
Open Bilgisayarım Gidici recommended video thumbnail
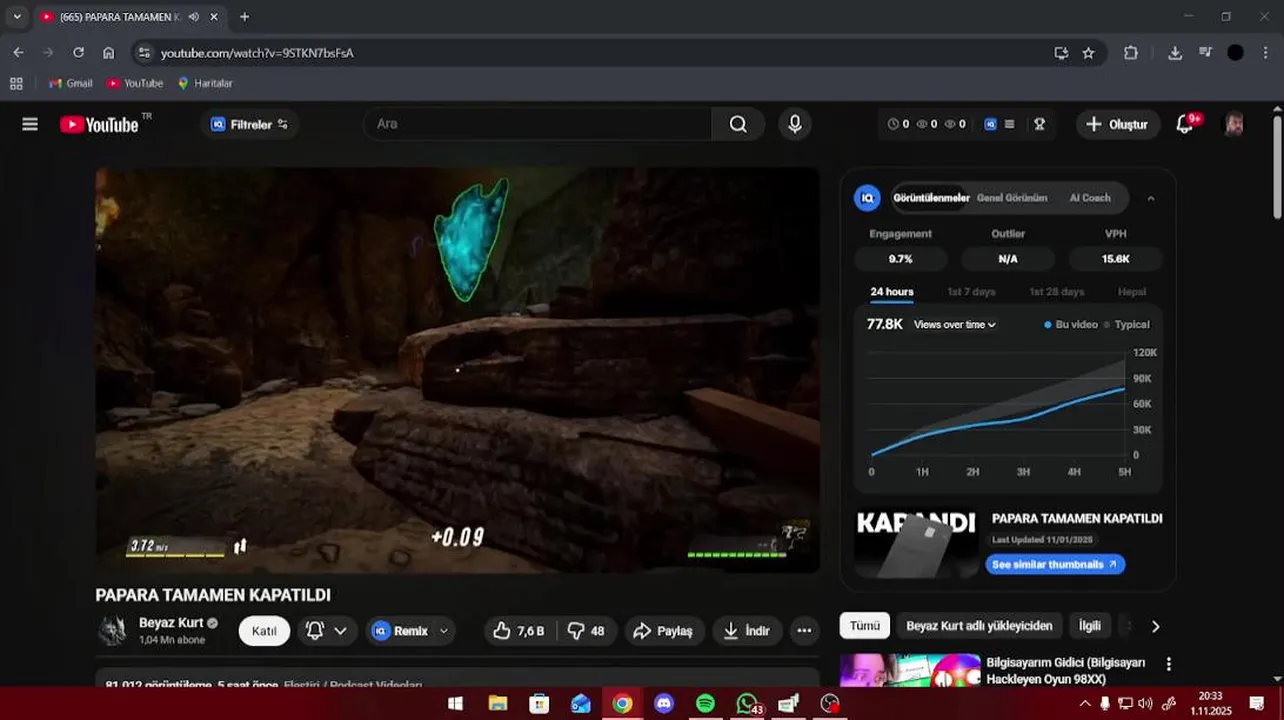tap(910, 670)
